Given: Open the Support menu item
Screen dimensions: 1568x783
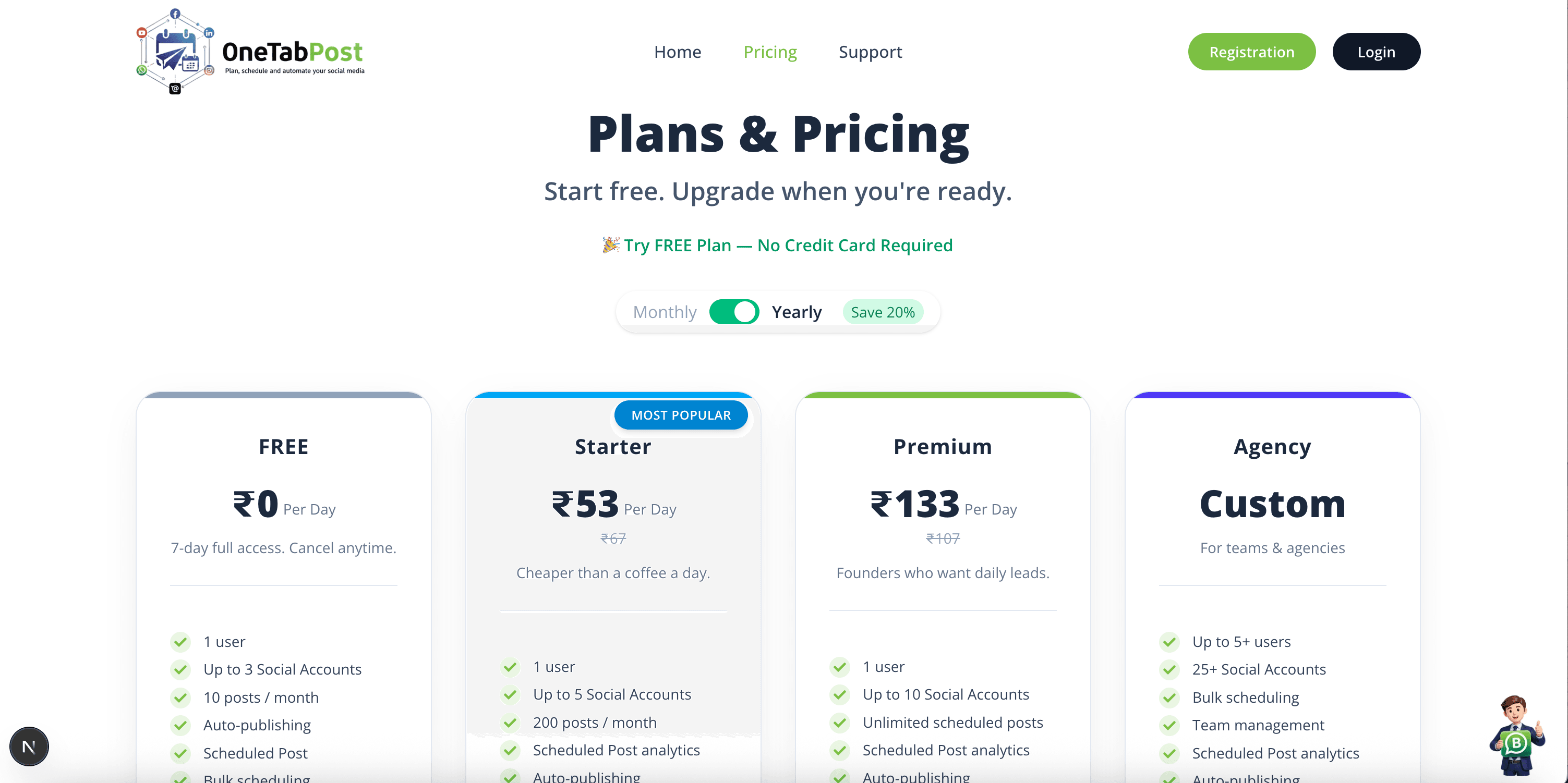Looking at the screenshot, I should 870,52.
